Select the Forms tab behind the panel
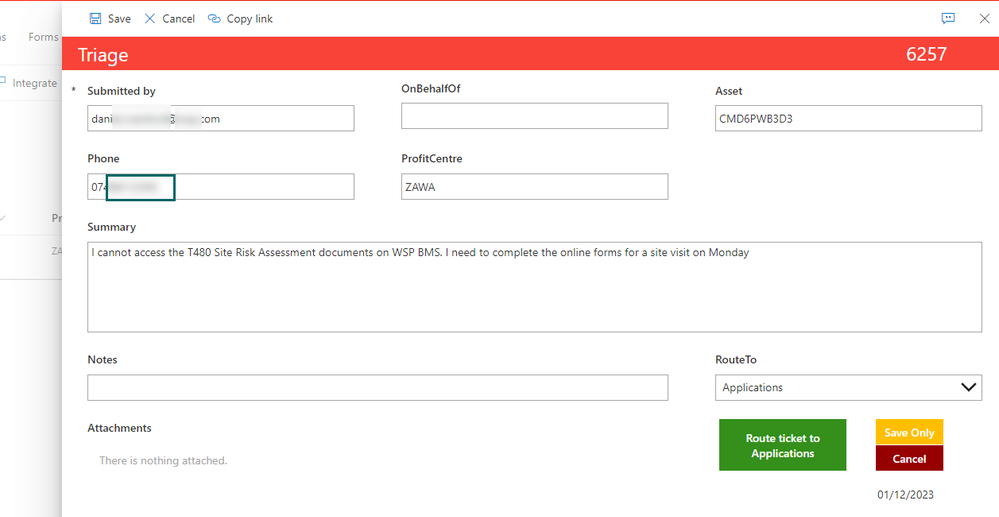The image size is (999, 517). tap(43, 37)
